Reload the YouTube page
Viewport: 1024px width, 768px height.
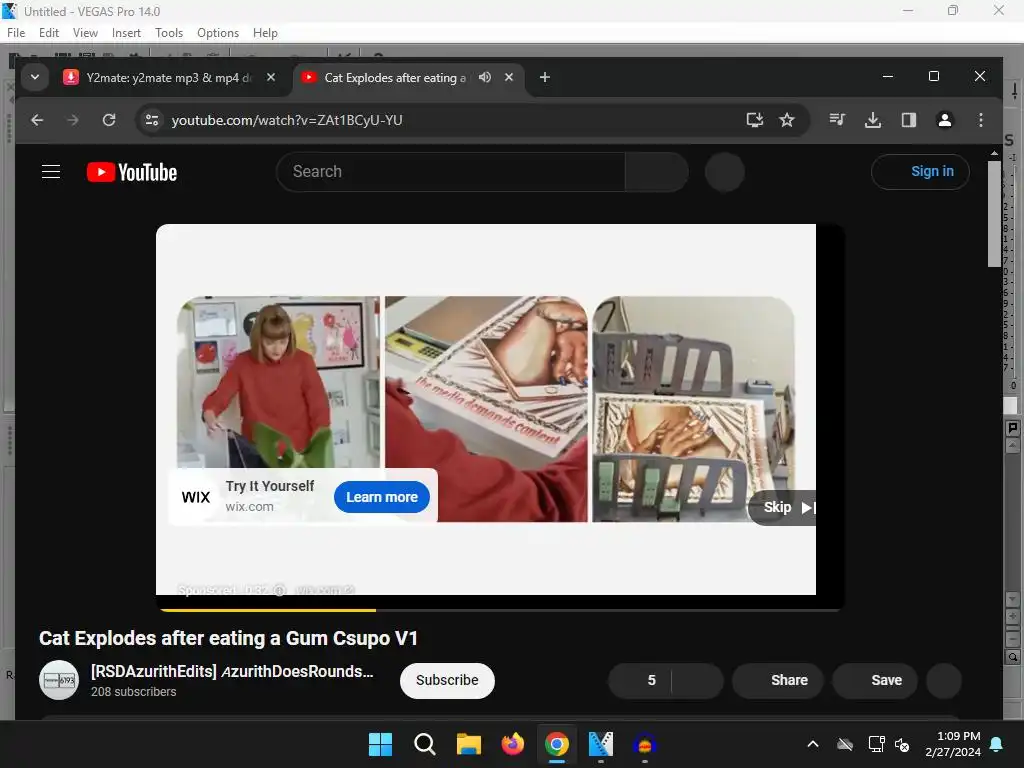tap(109, 120)
